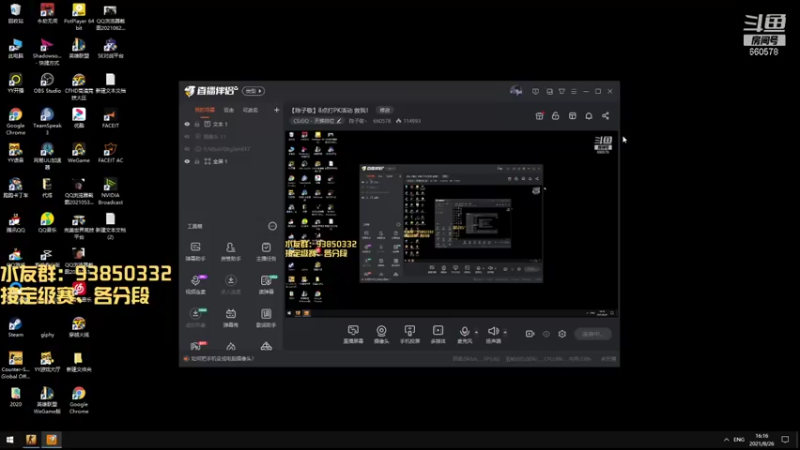Open the mode switcher pill beside the logo
This screenshot has width=800, height=450.
253,91
